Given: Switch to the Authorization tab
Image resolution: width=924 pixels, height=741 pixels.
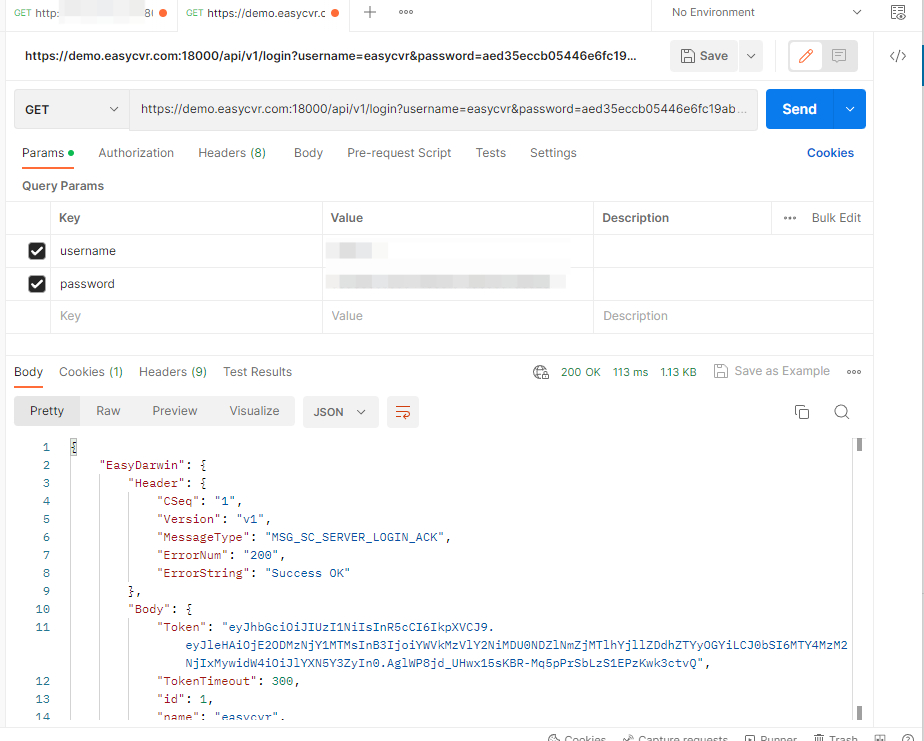Looking at the screenshot, I should (136, 153).
